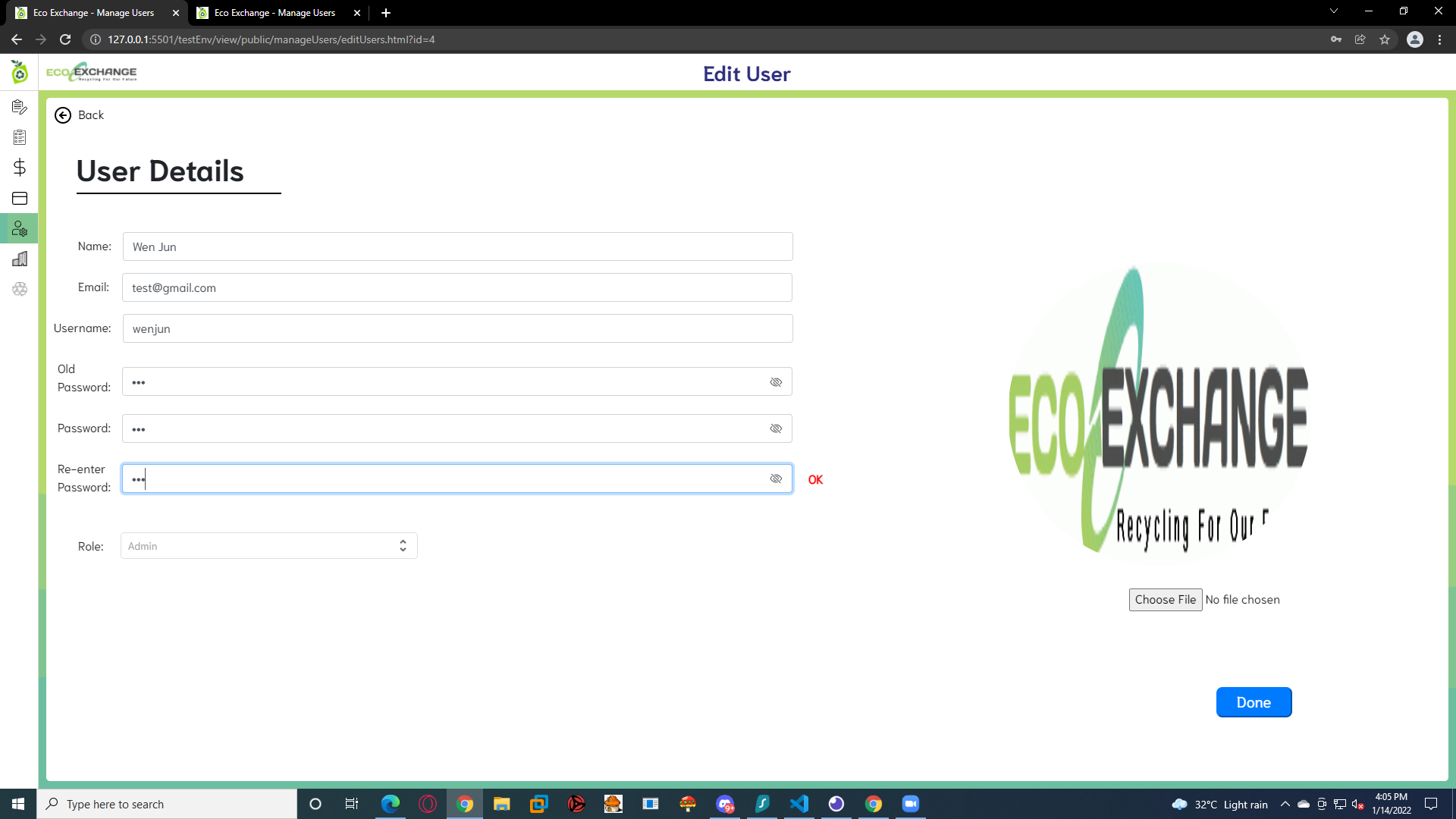Viewport: 1456px width, 819px height.
Task: Click the Done button
Action: (x=1254, y=702)
